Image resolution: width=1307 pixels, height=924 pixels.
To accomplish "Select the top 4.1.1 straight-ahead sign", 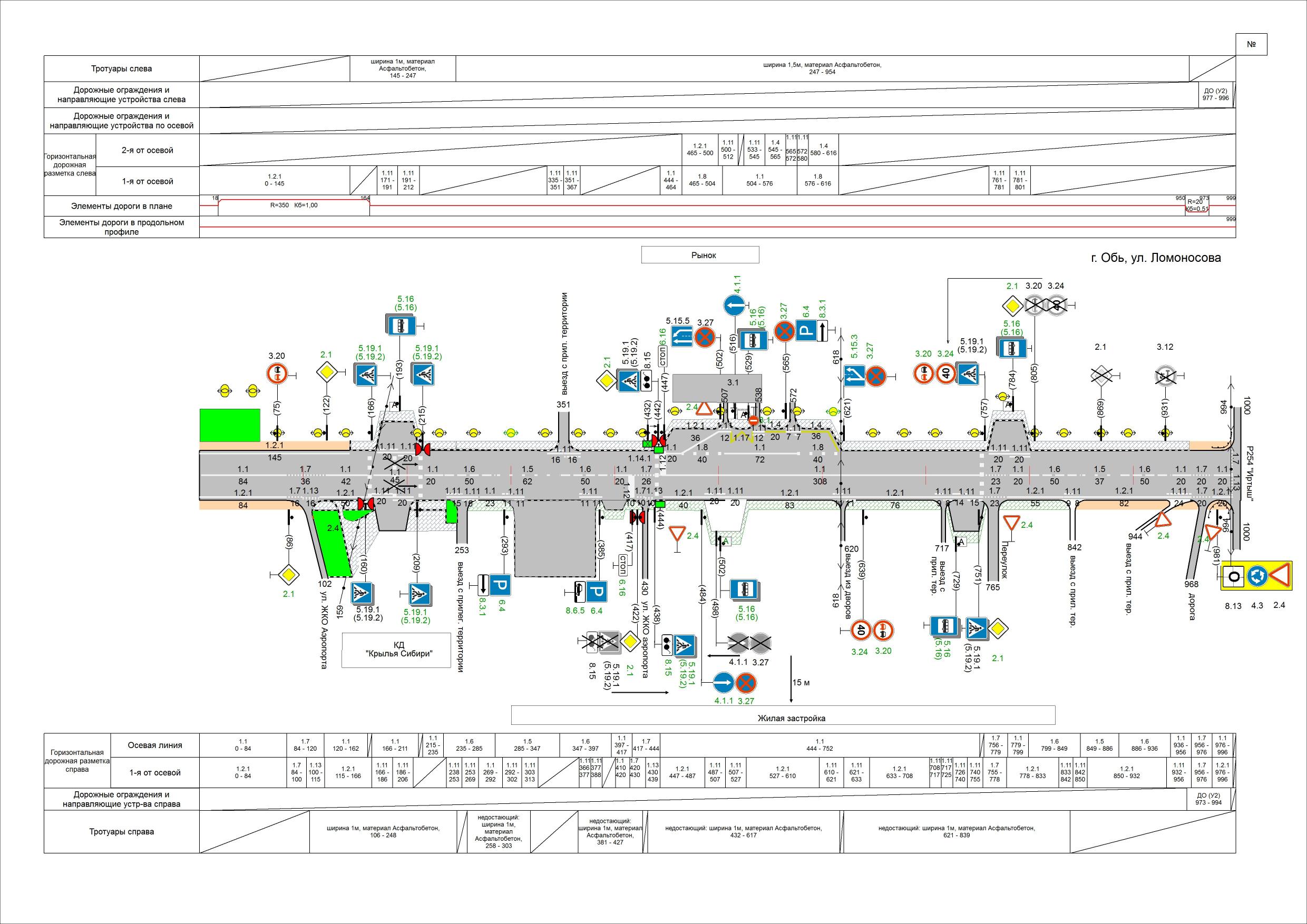I will (x=734, y=306).
